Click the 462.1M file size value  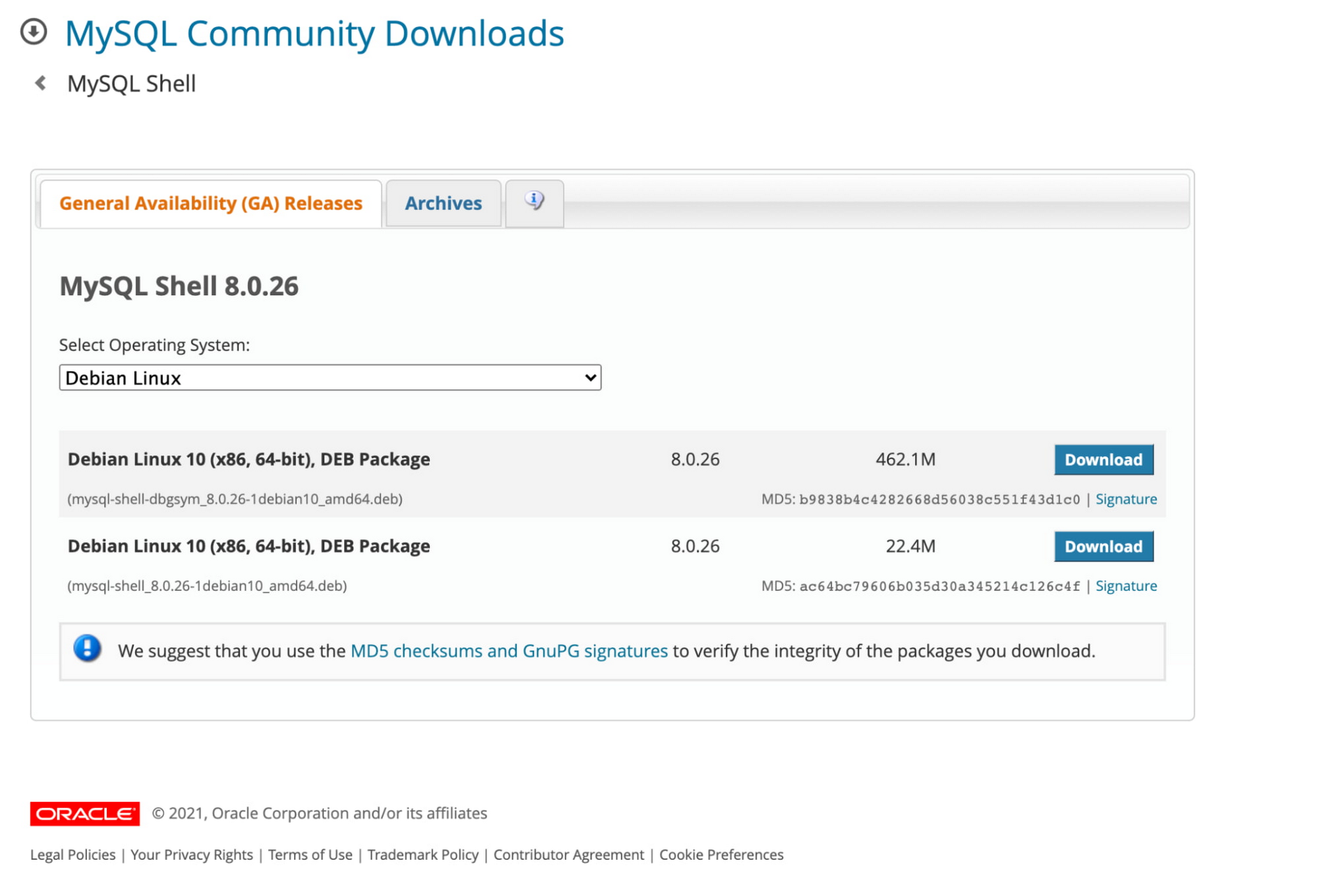(x=905, y=459)
